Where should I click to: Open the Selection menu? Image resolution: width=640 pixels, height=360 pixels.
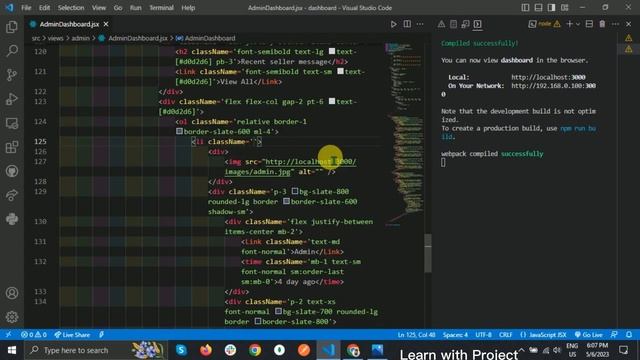tap(71, 8)
